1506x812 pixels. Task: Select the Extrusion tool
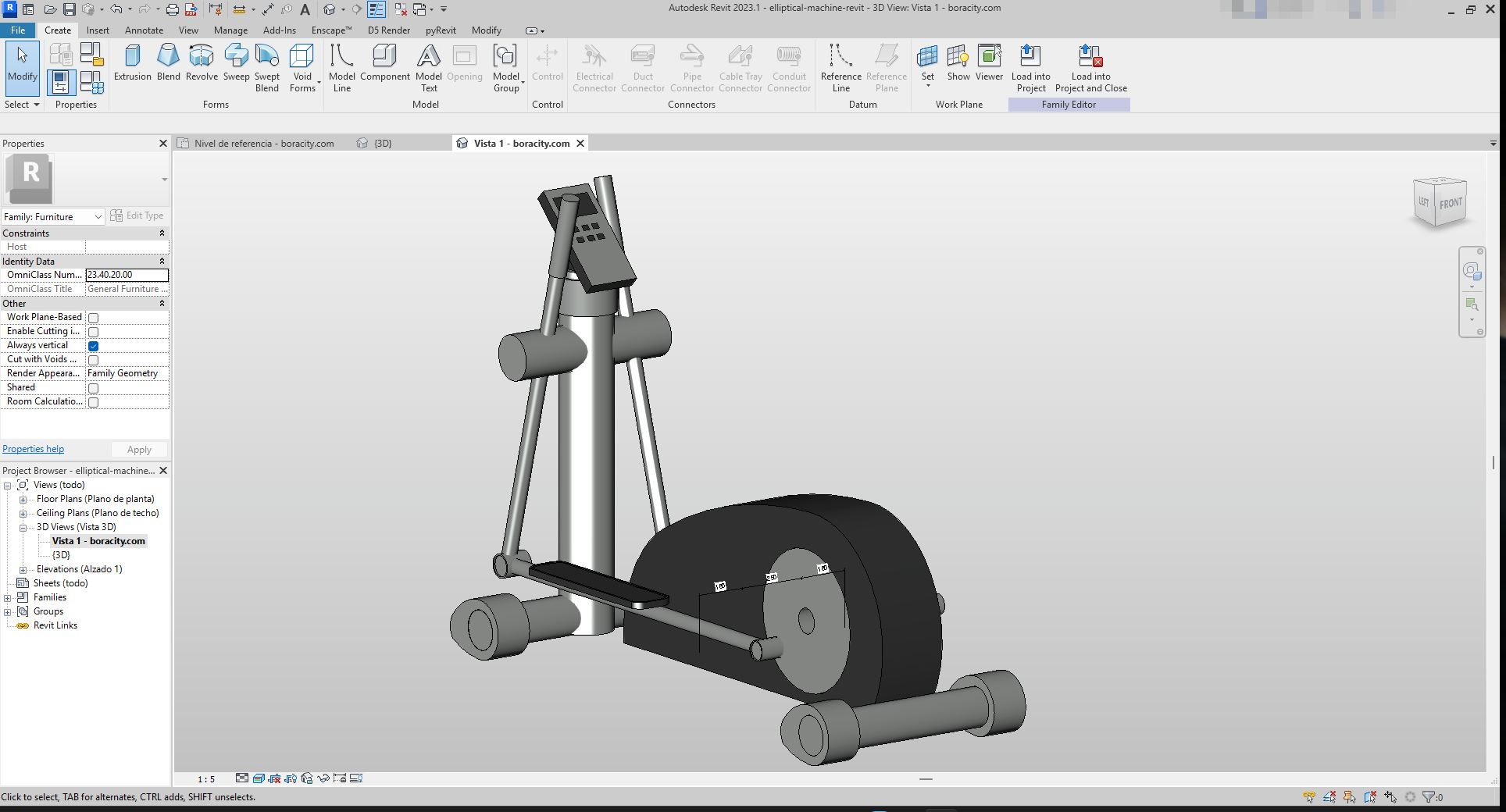coord(132,62)
